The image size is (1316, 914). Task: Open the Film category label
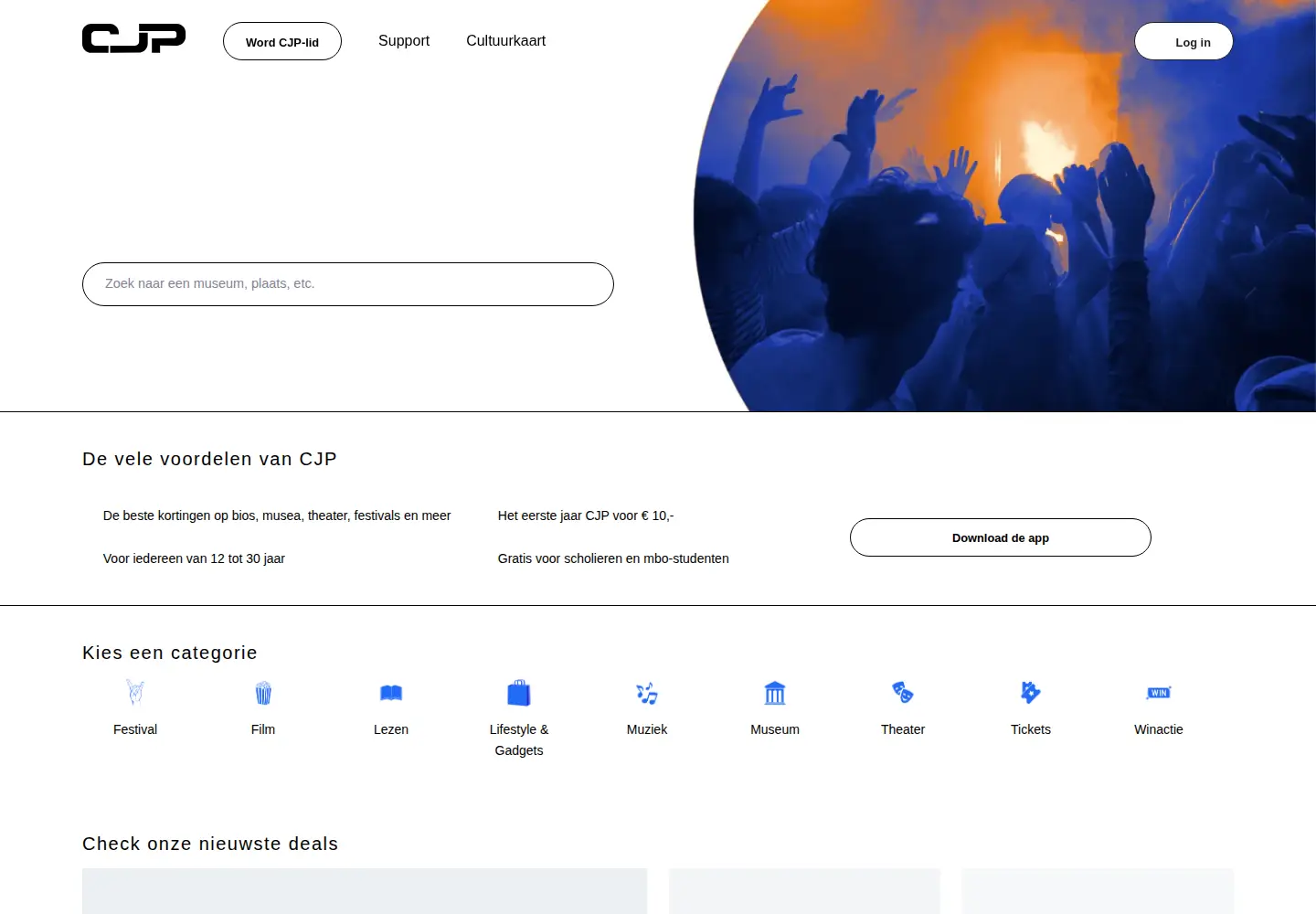(263, 729)
